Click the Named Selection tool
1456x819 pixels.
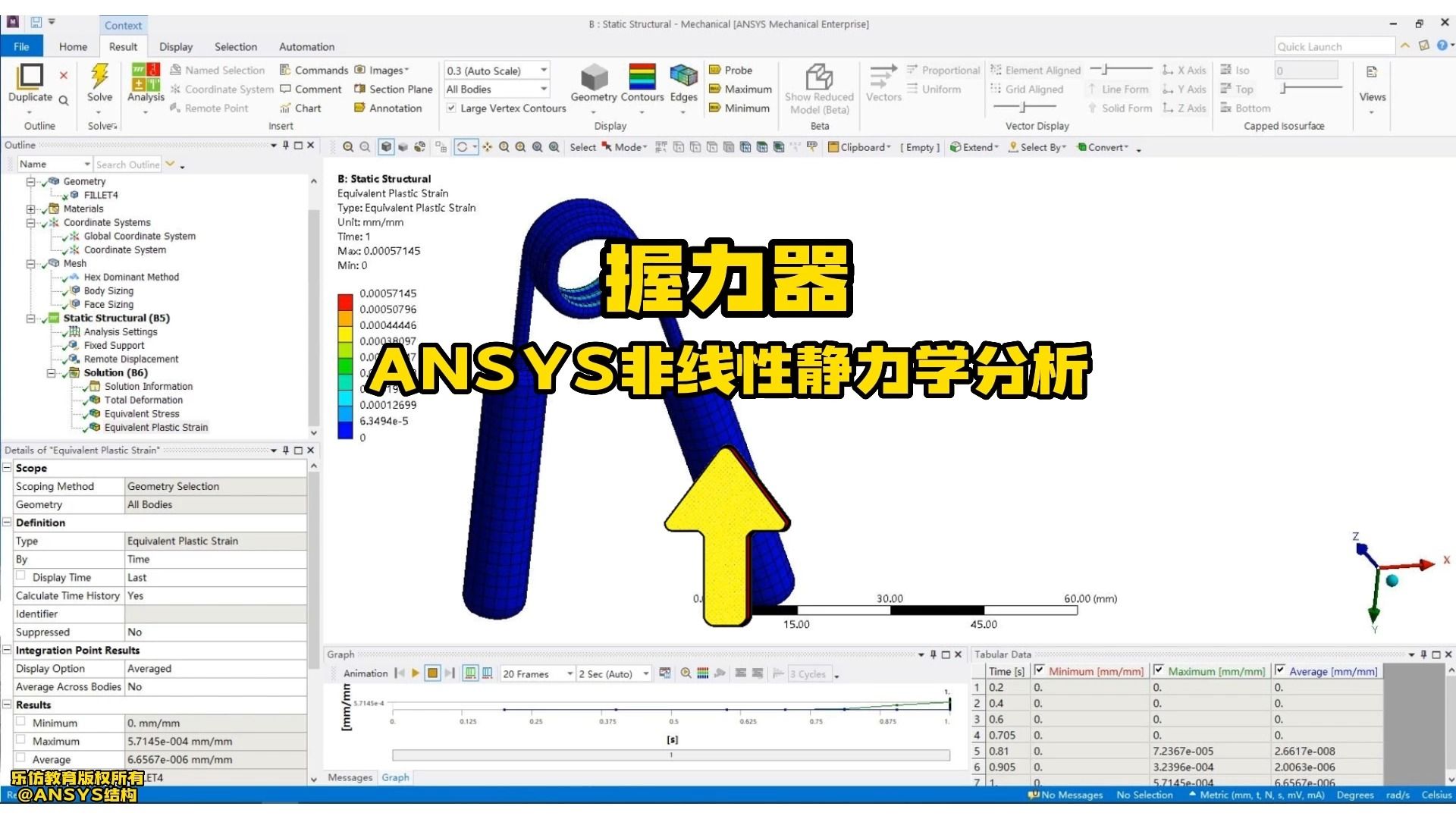[x=217, y=70]
